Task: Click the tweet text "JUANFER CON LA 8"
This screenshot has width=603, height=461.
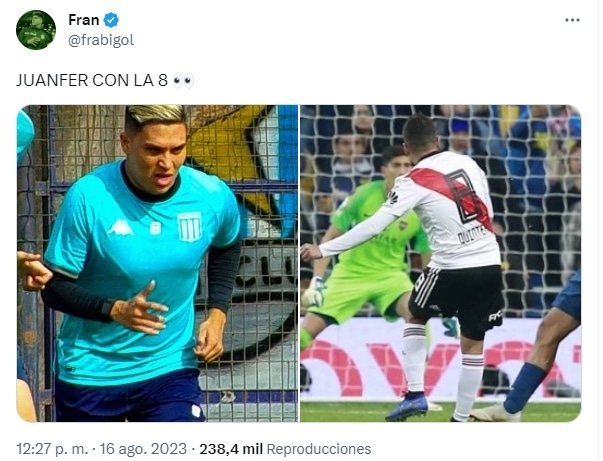Action: (92, 80)
